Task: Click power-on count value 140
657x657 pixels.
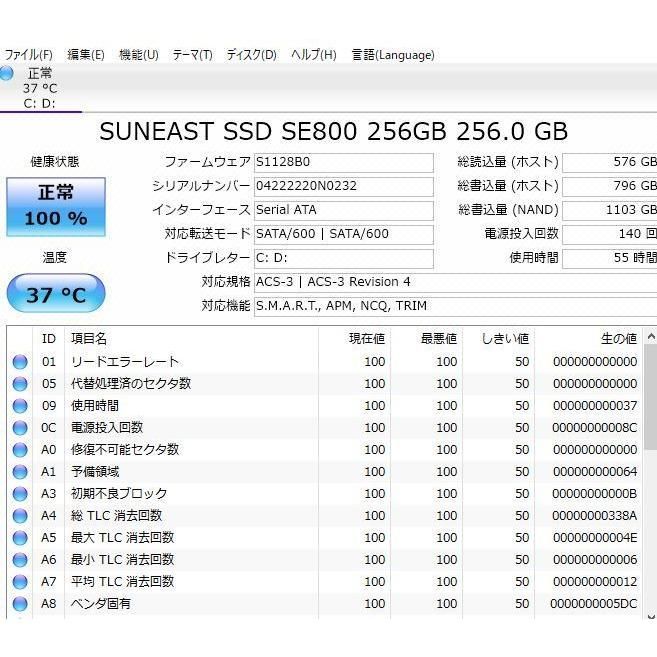Action: click(x=610, y=234)
